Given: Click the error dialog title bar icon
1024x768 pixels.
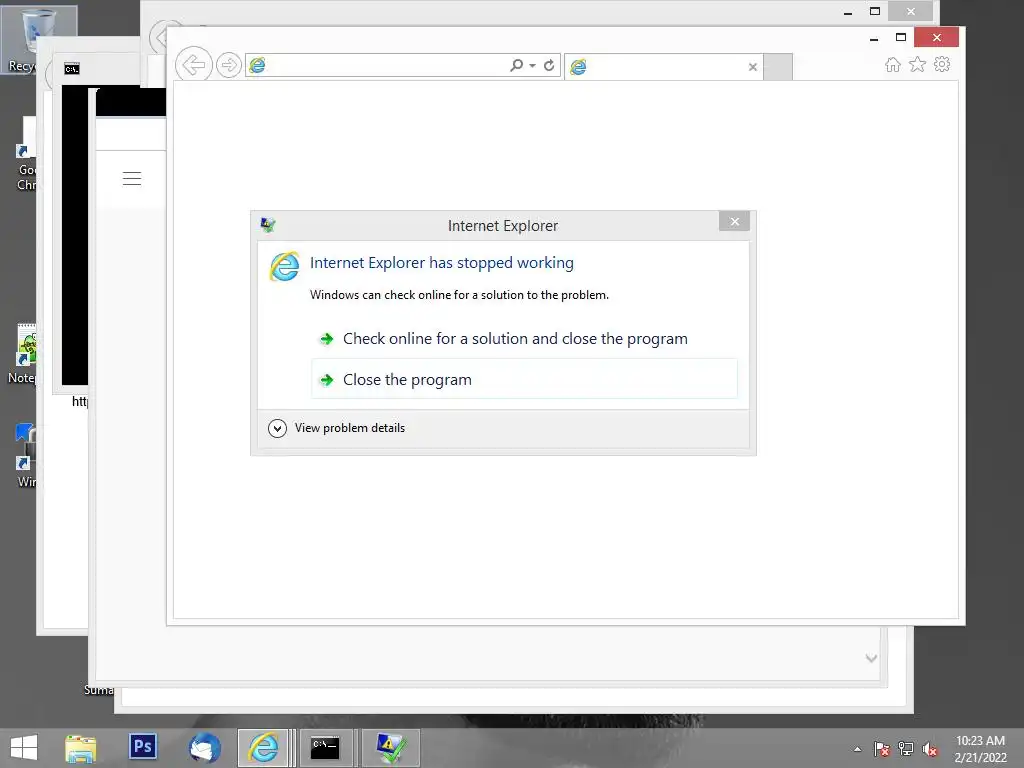Looking at the screenshot, I should coord(268,225).
